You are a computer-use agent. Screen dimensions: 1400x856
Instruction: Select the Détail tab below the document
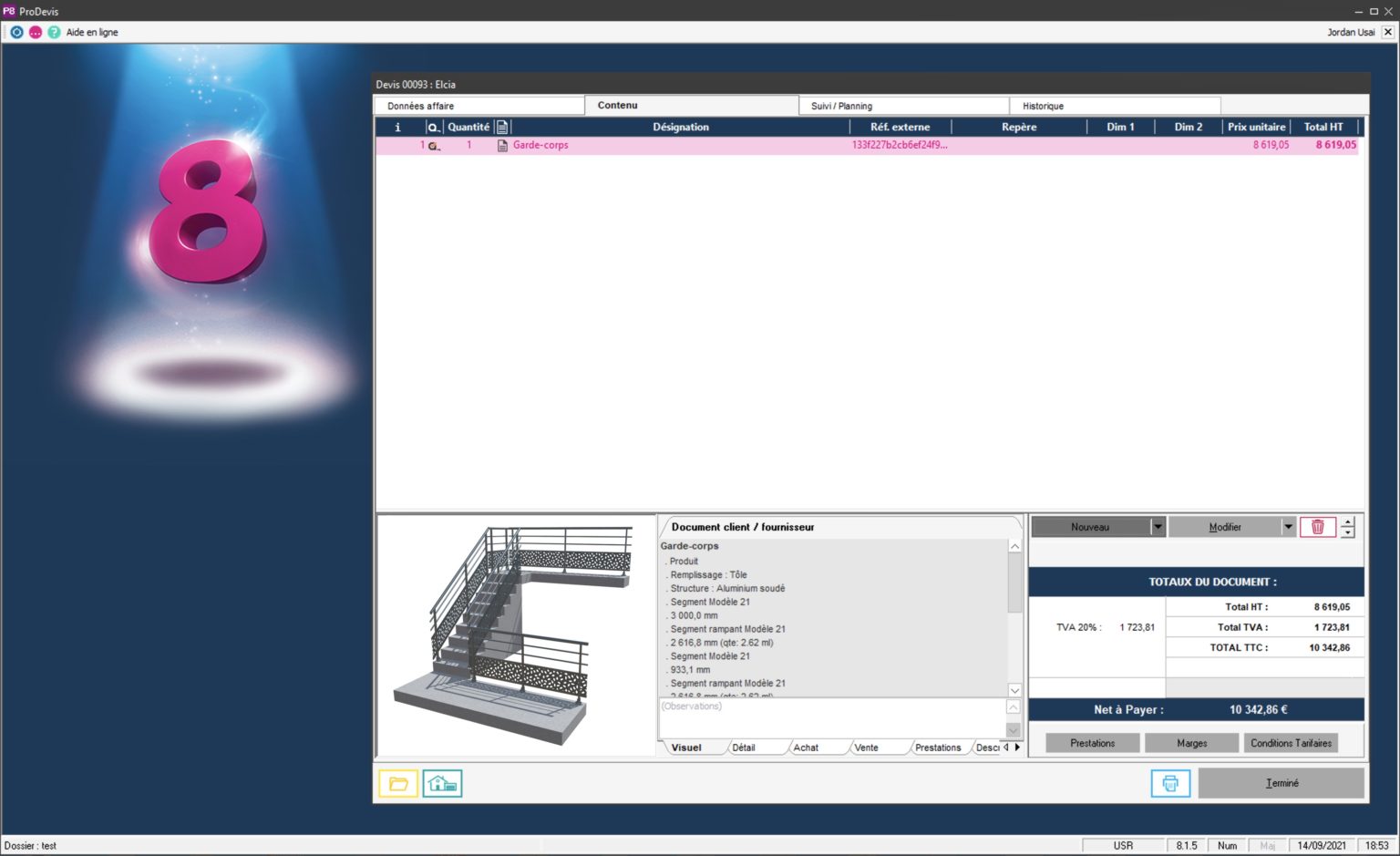pyautogui.click(x=744, y=748)
